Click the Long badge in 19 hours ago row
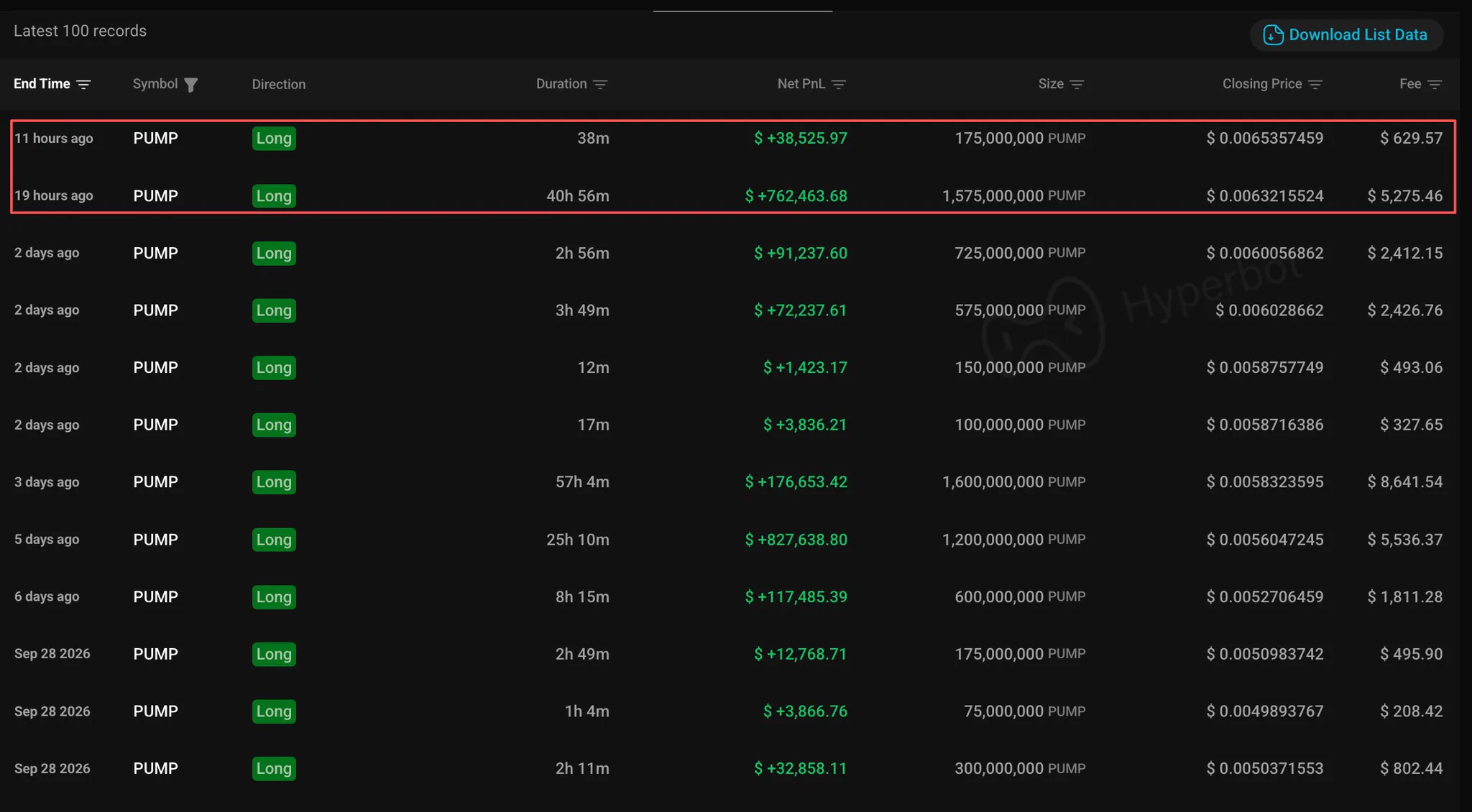 [274, 195]
